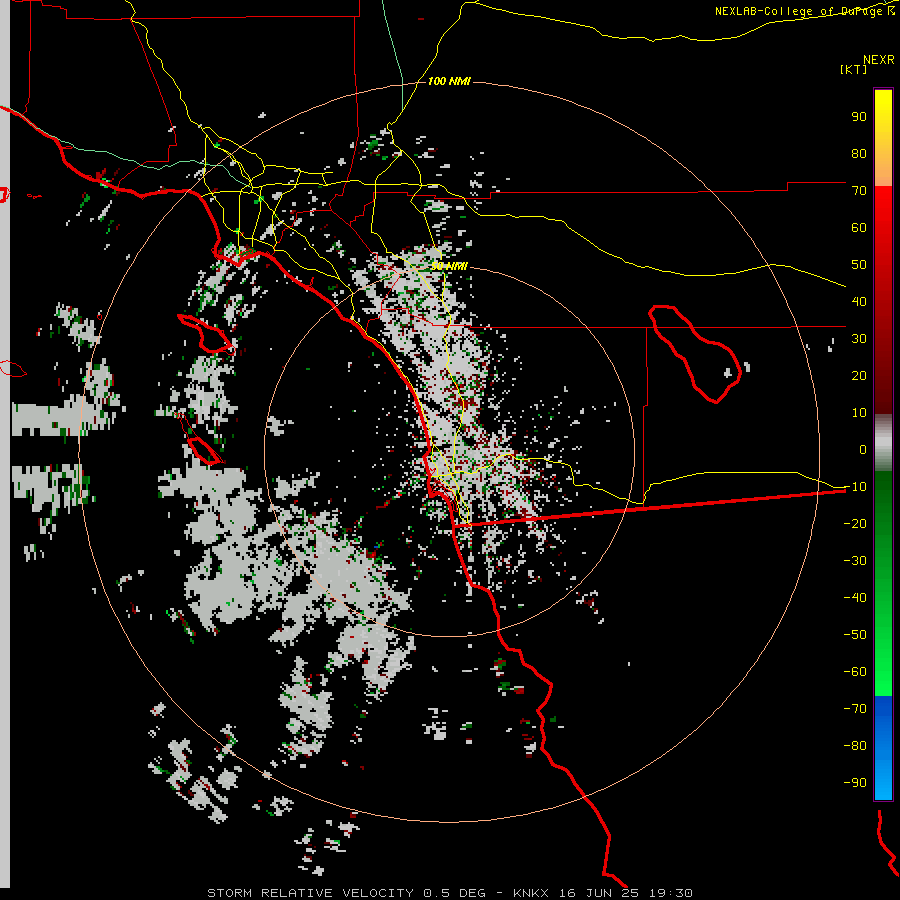
Task: Click the 0 value on velocity scale
Action: [x=863, y=449]
